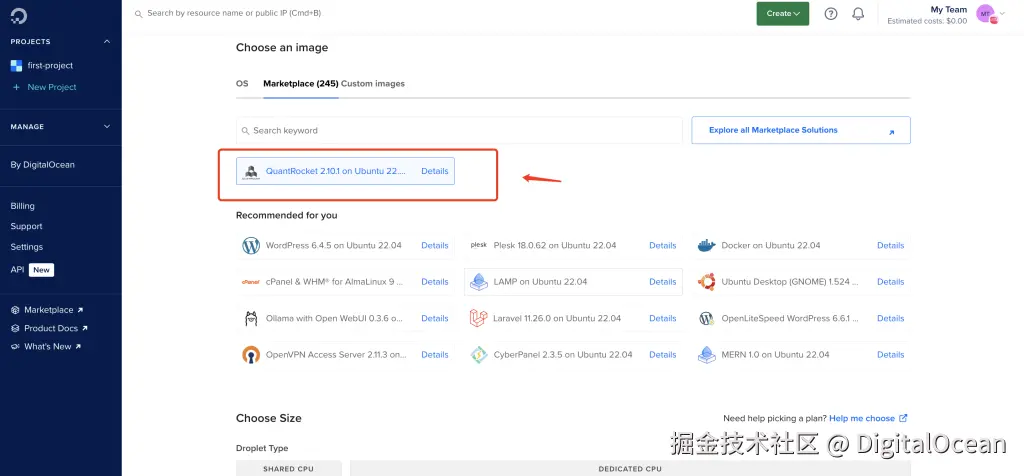The image size is (1024, 476).
Task: Click the OpenLiteSpeed WordPress icon
Action: [x=707, y=319]
